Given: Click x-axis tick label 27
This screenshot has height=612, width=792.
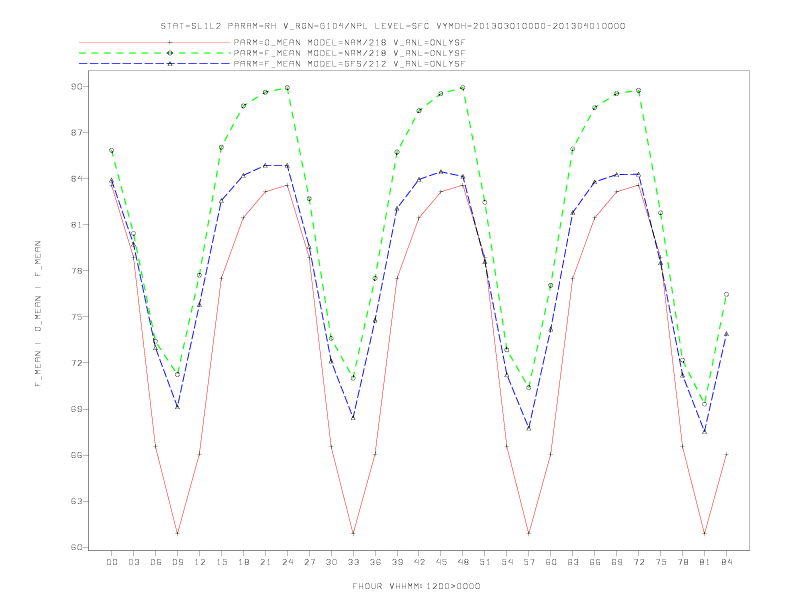Looking at the screenshot, I should [x=309, y=562].
